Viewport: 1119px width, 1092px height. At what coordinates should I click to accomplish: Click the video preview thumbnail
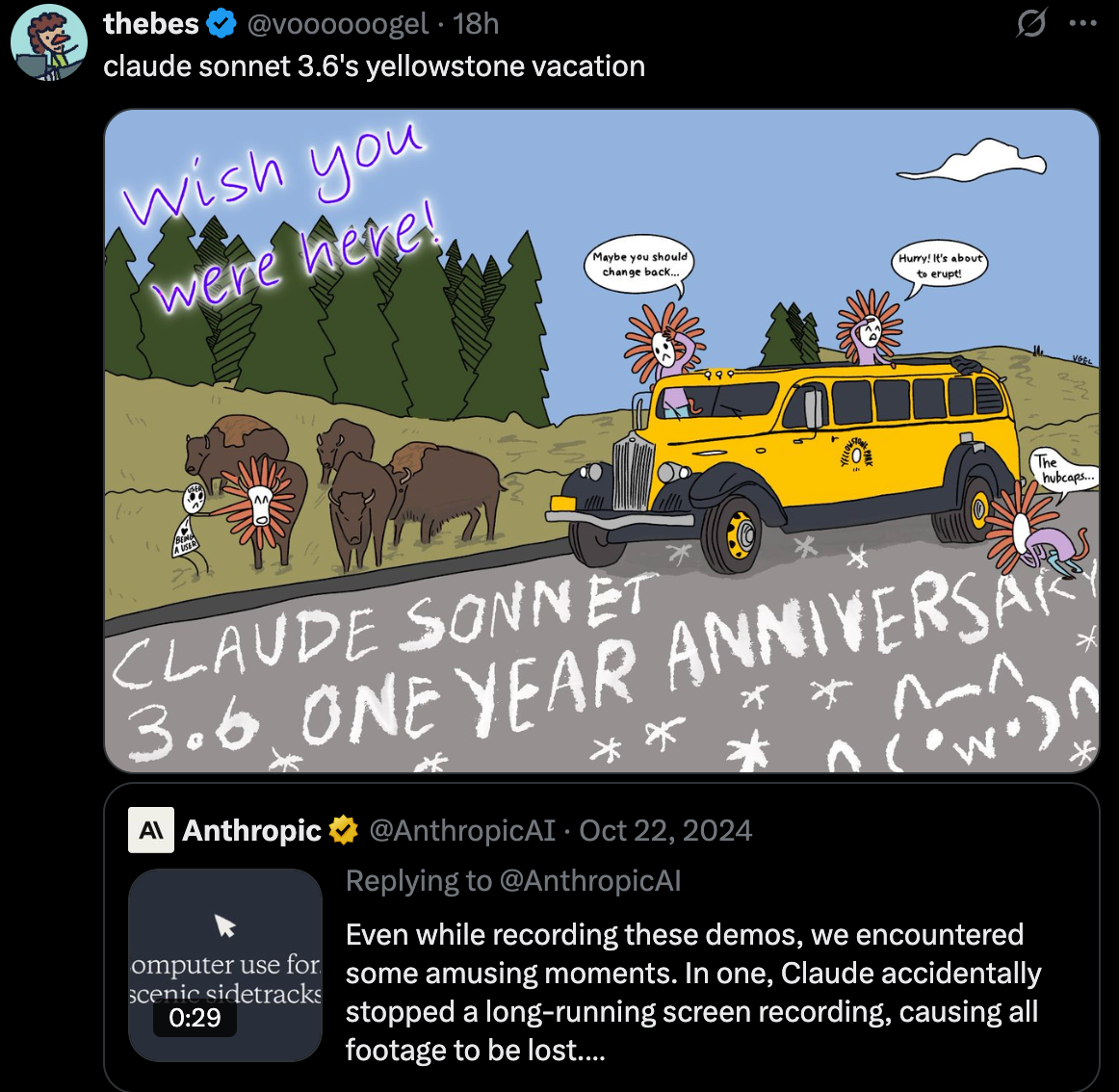coord(223,963)
